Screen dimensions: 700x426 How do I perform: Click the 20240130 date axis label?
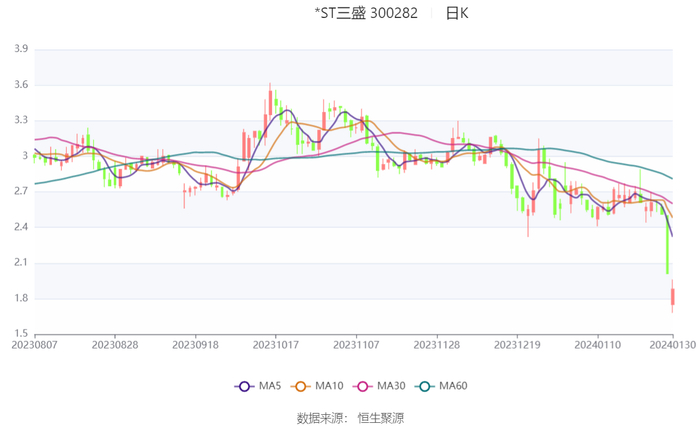tap(671, 343)
